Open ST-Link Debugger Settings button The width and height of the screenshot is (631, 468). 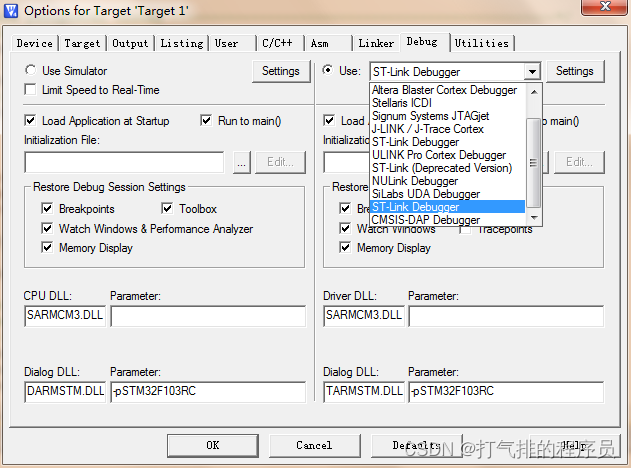(575, 71)
